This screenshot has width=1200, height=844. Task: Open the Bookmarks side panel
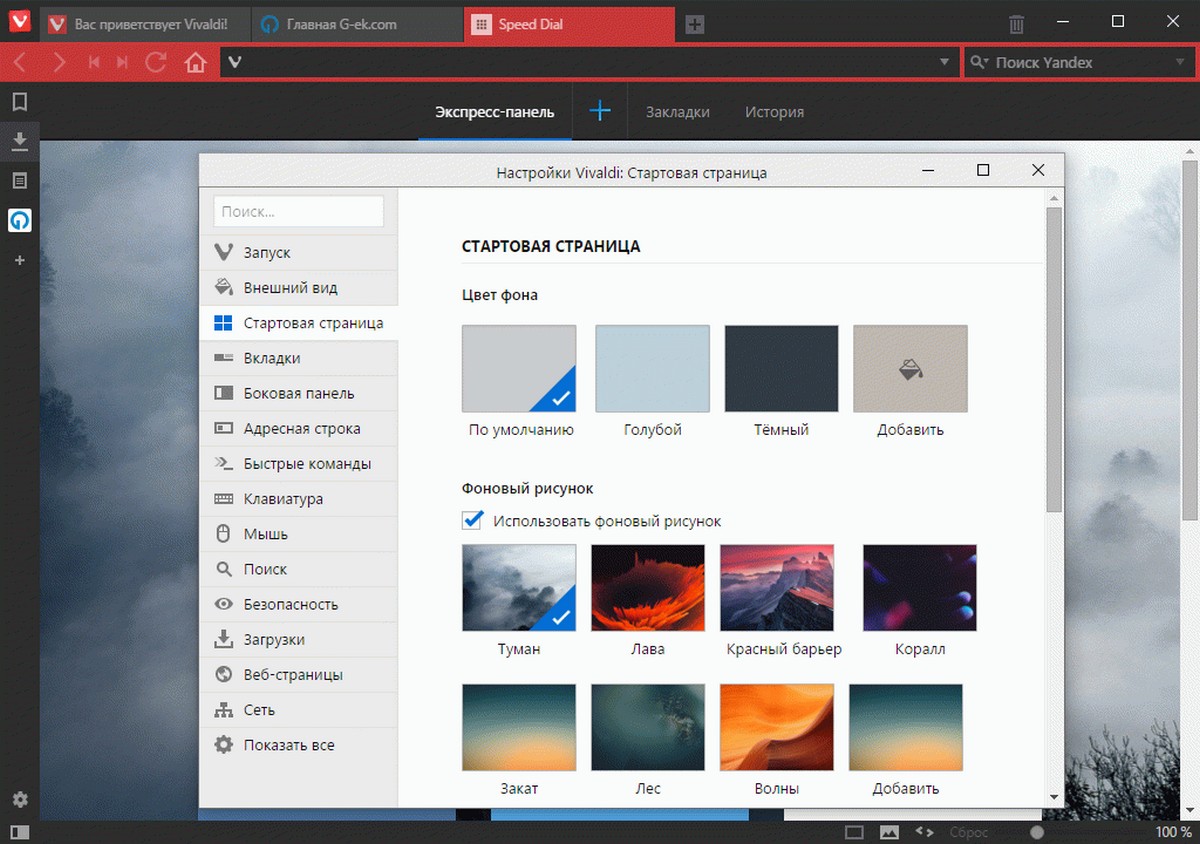tap(19, 102)
